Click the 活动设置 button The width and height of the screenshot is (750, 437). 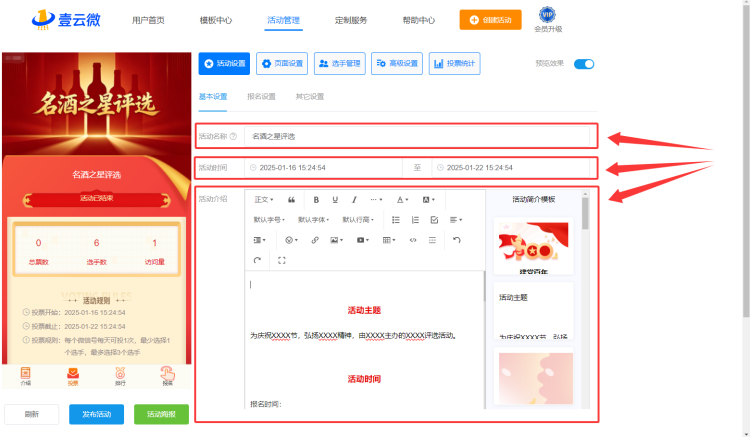(224, 64)
